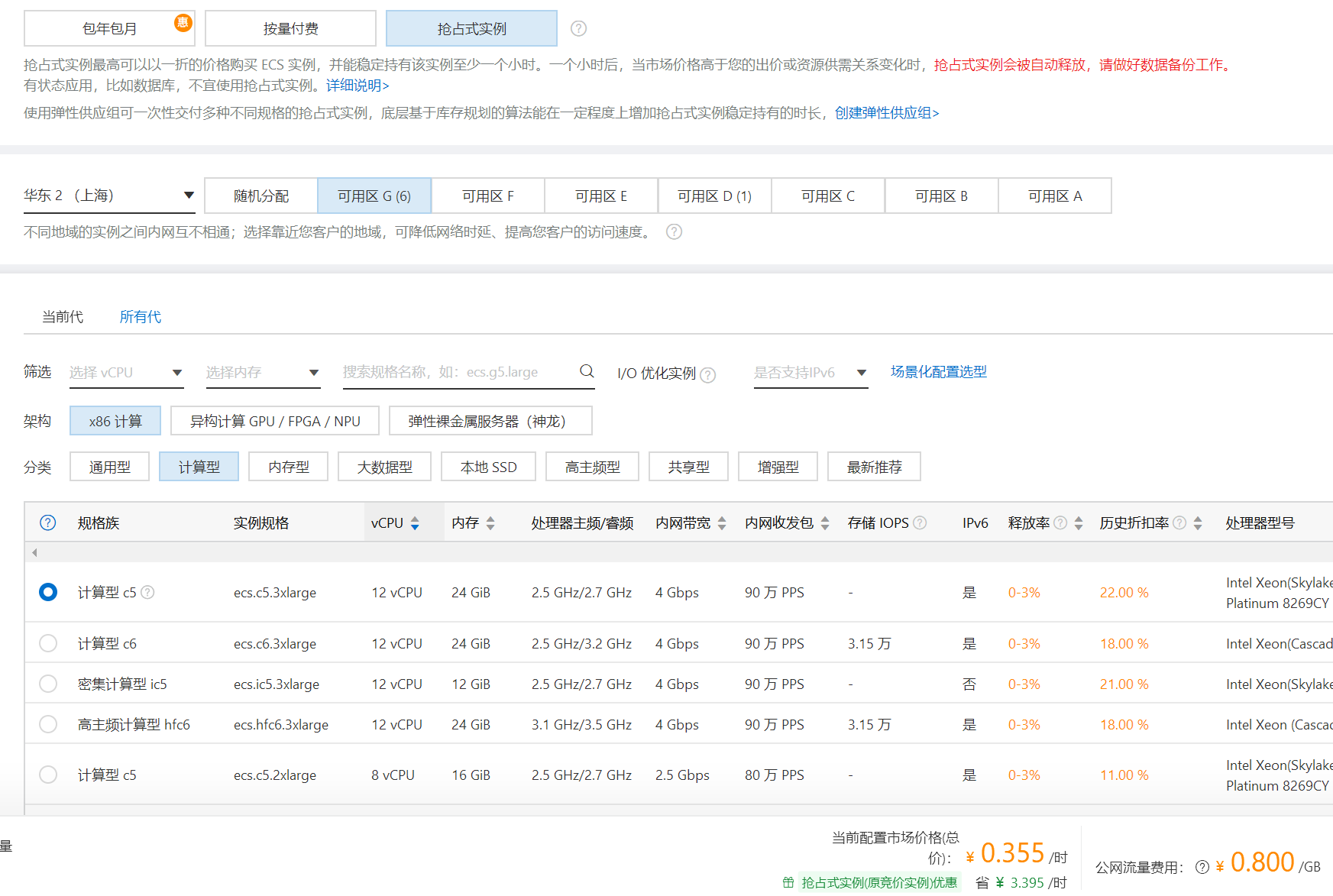Image resolution: width=1333 pixels, height=896 pixels.
Task: Open the 所有代 generation tab
Action: click(141, 316)
